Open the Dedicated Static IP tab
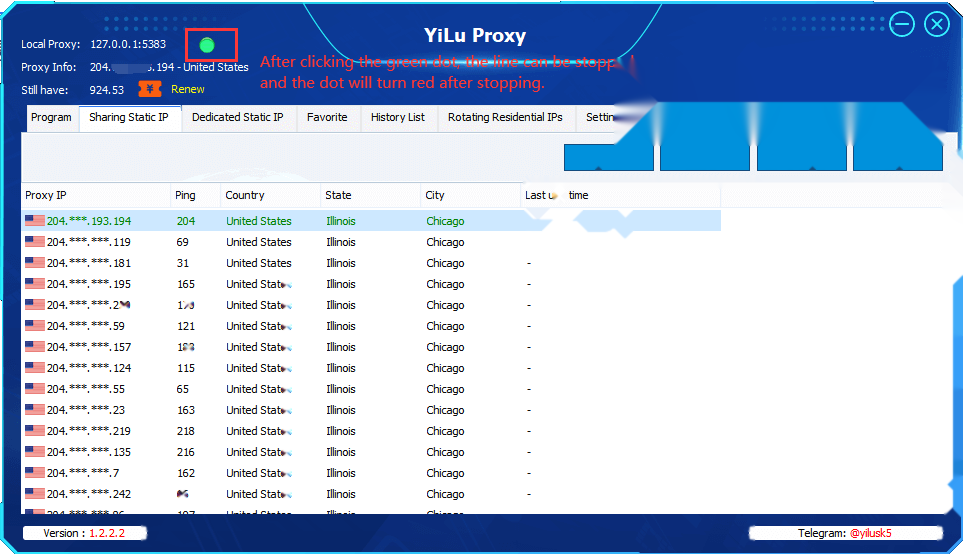Viewport: 963px width, 554px height. pos(238,118)
